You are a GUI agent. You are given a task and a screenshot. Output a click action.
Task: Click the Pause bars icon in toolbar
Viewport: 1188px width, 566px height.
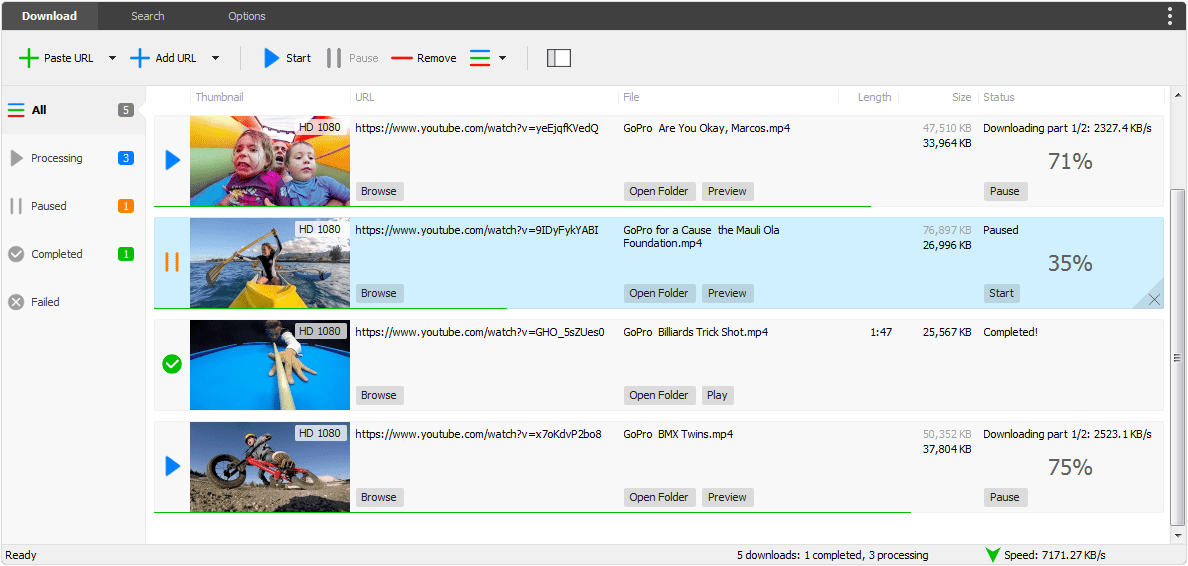tap(333, 58)
